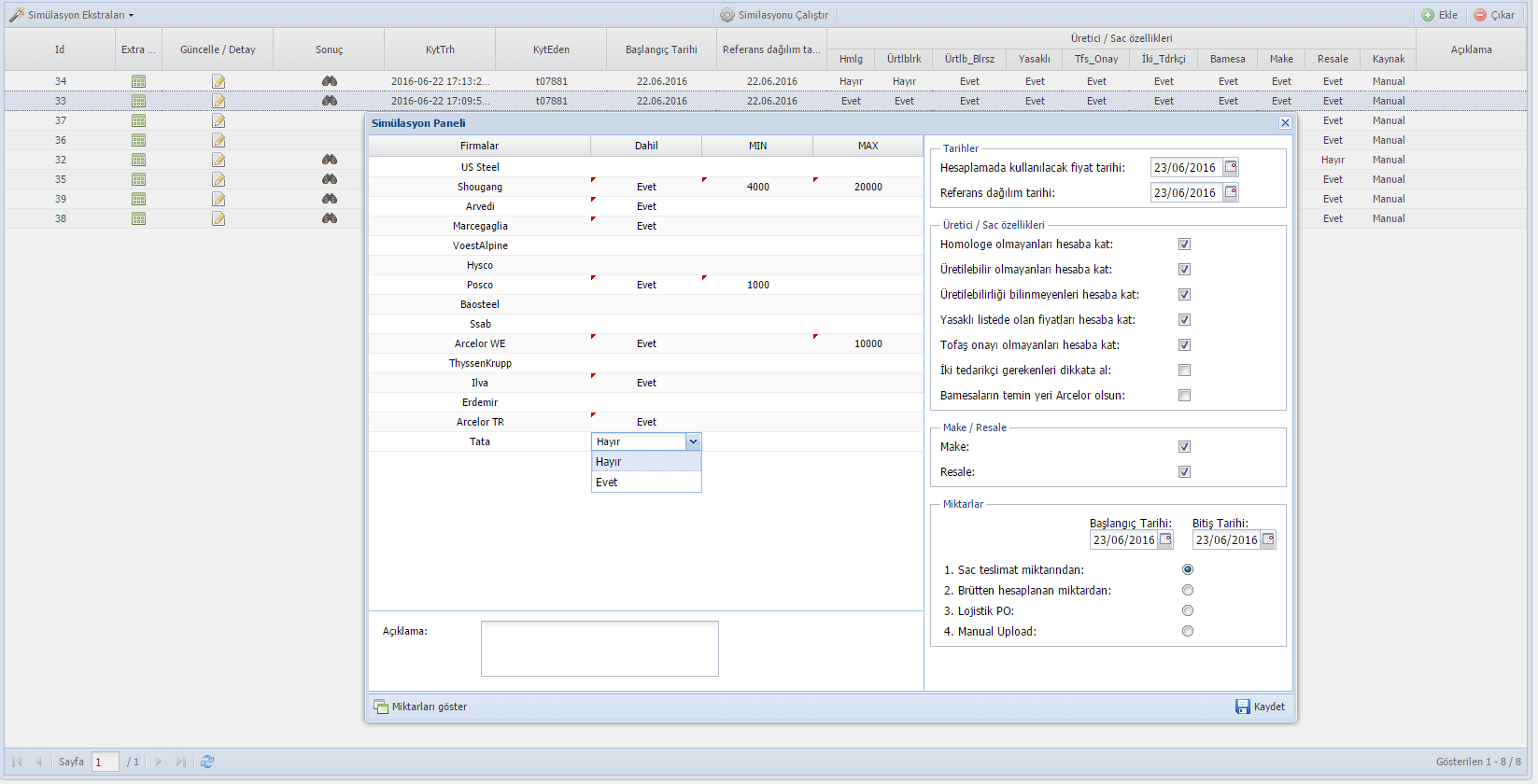1538x784 pixels.
Task: Click the Hesaplamada fiyat tarihi date field
Action: (1186, 167)
